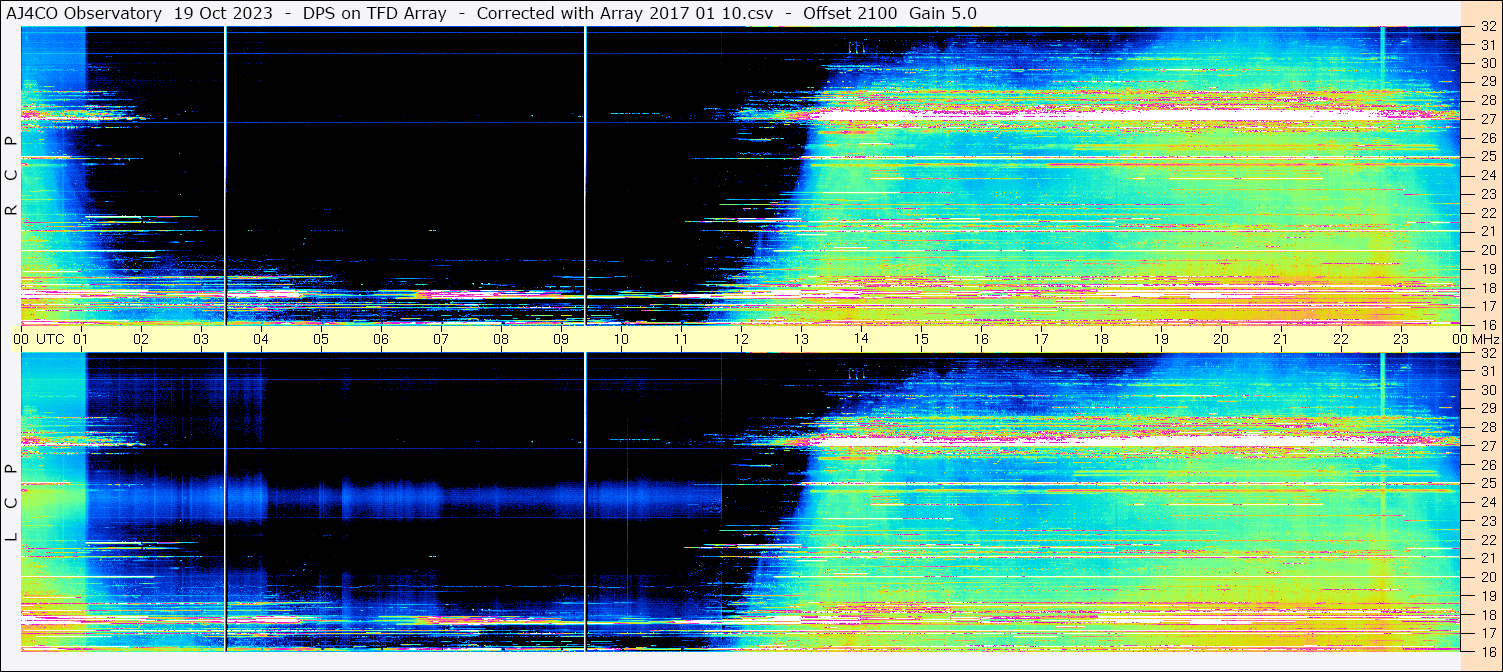Click the 27 MHz label on RCP frequency scale
Screen dimensions: 1503x672
tap(1487, 119)
